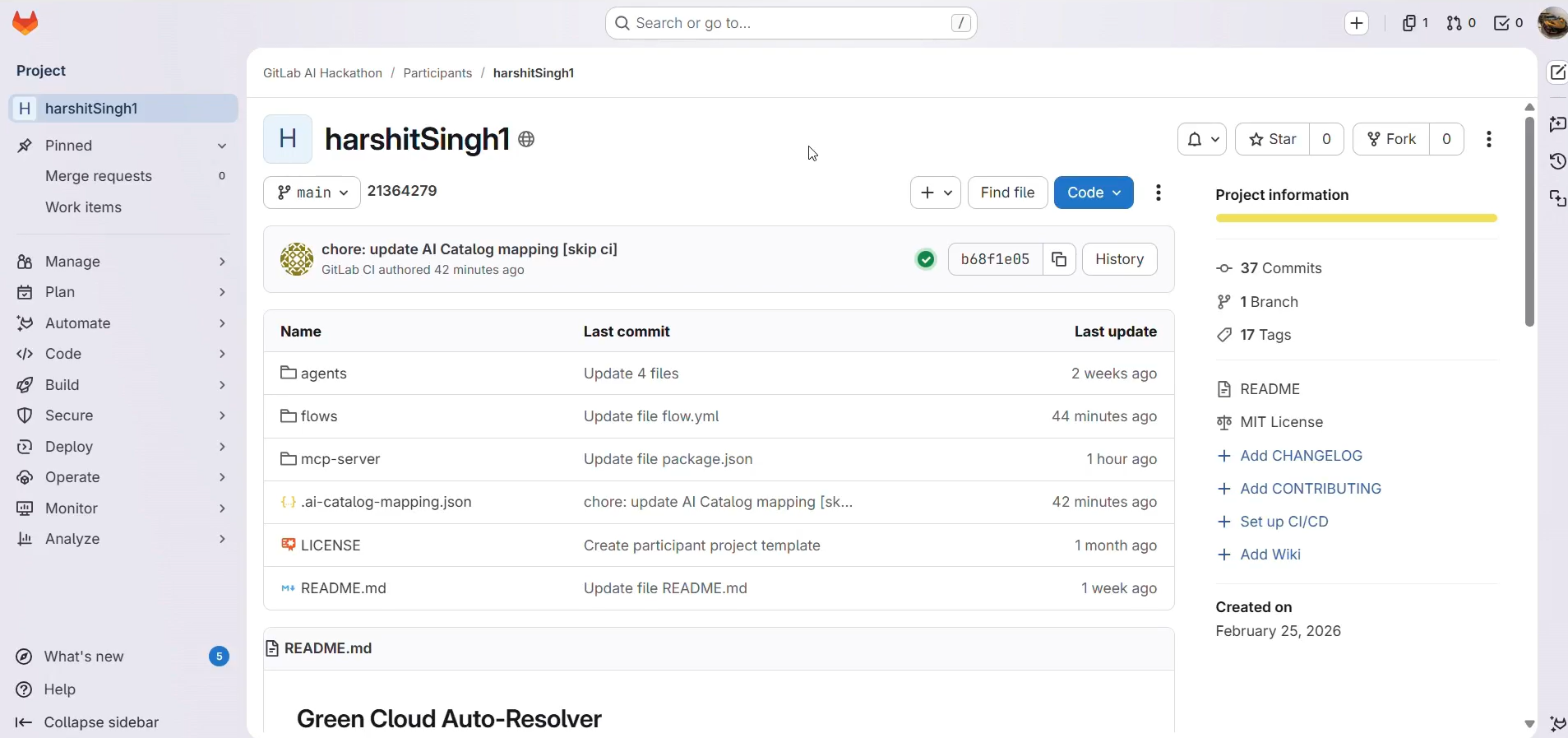This screenshot has width=1568, height=738.
Task: Copy commit SHA b68f1e05 with clipboard icon
Action: coord(1059,259)
